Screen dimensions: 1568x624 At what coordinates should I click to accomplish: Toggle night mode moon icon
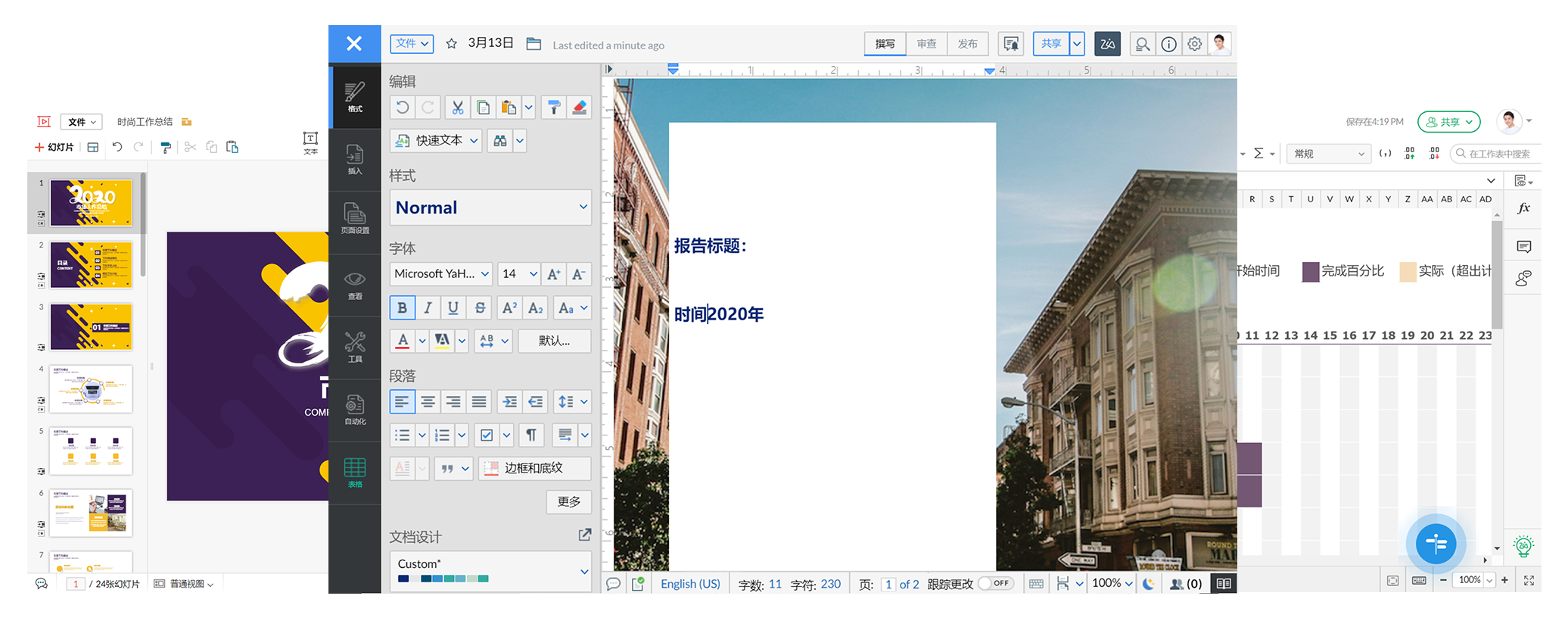[x=1149, y=583]
